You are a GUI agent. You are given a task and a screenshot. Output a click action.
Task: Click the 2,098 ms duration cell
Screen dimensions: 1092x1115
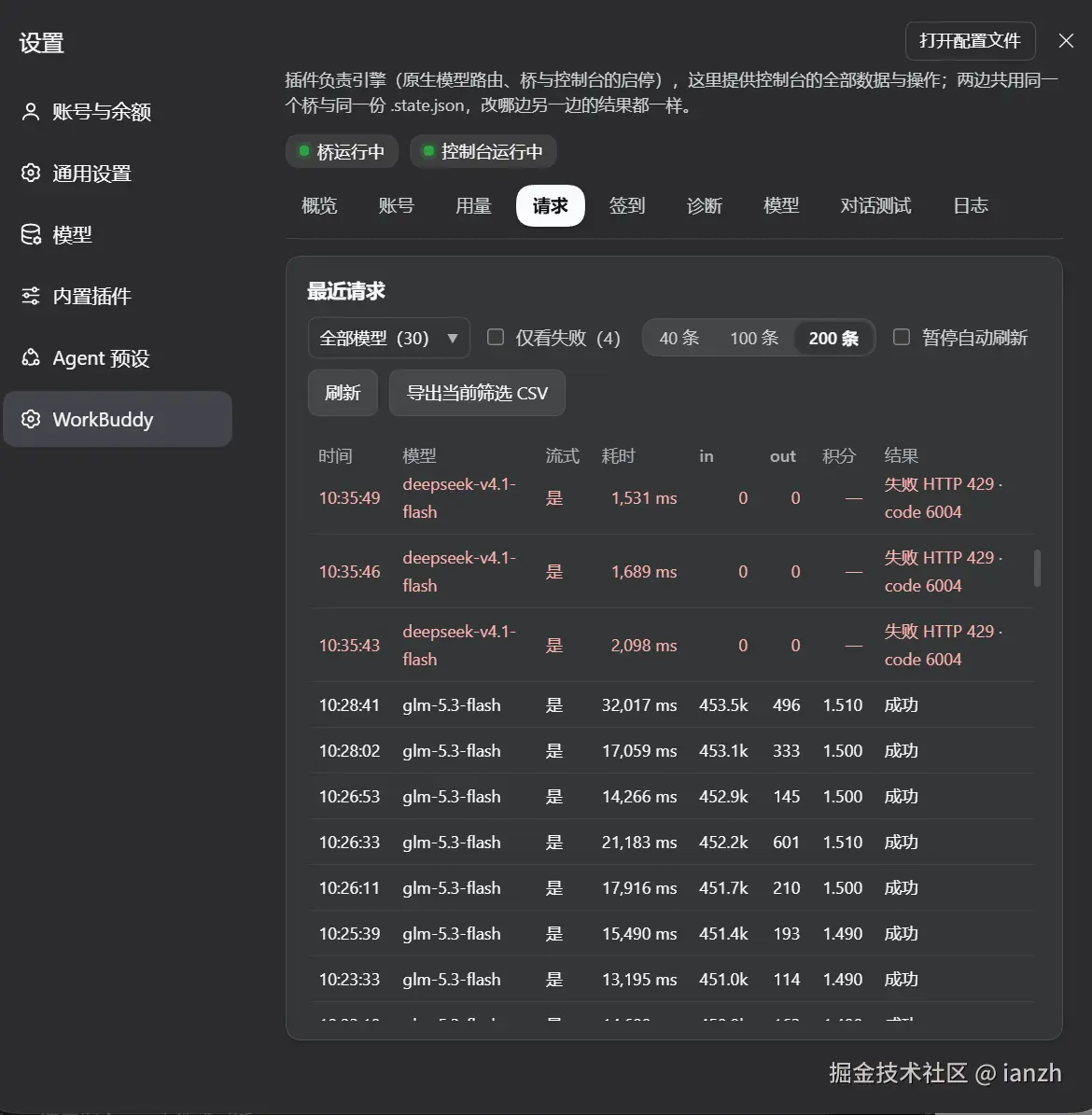[644, 646]
